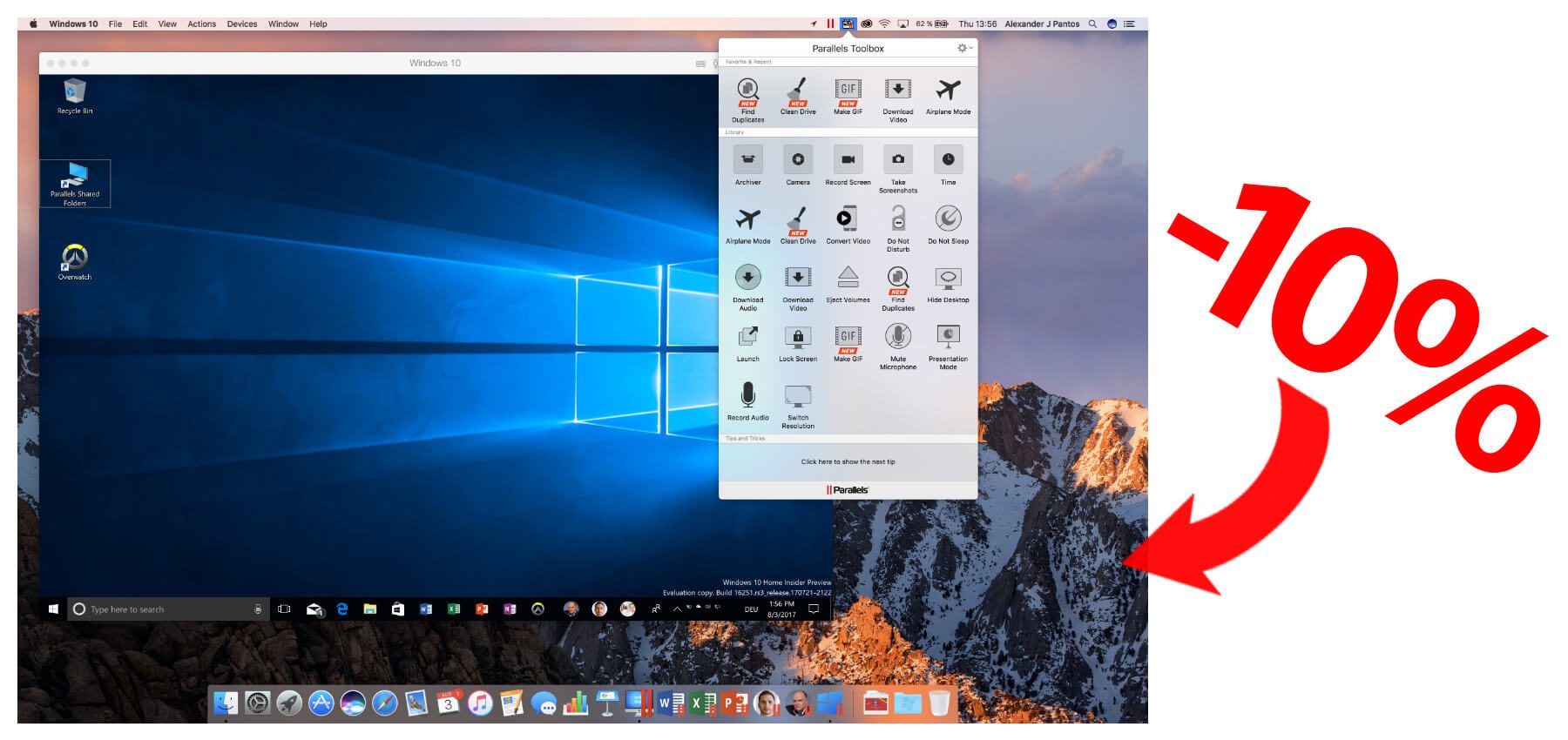
Task: Open Clean Drive in Library section
Action: click(798, 225)
